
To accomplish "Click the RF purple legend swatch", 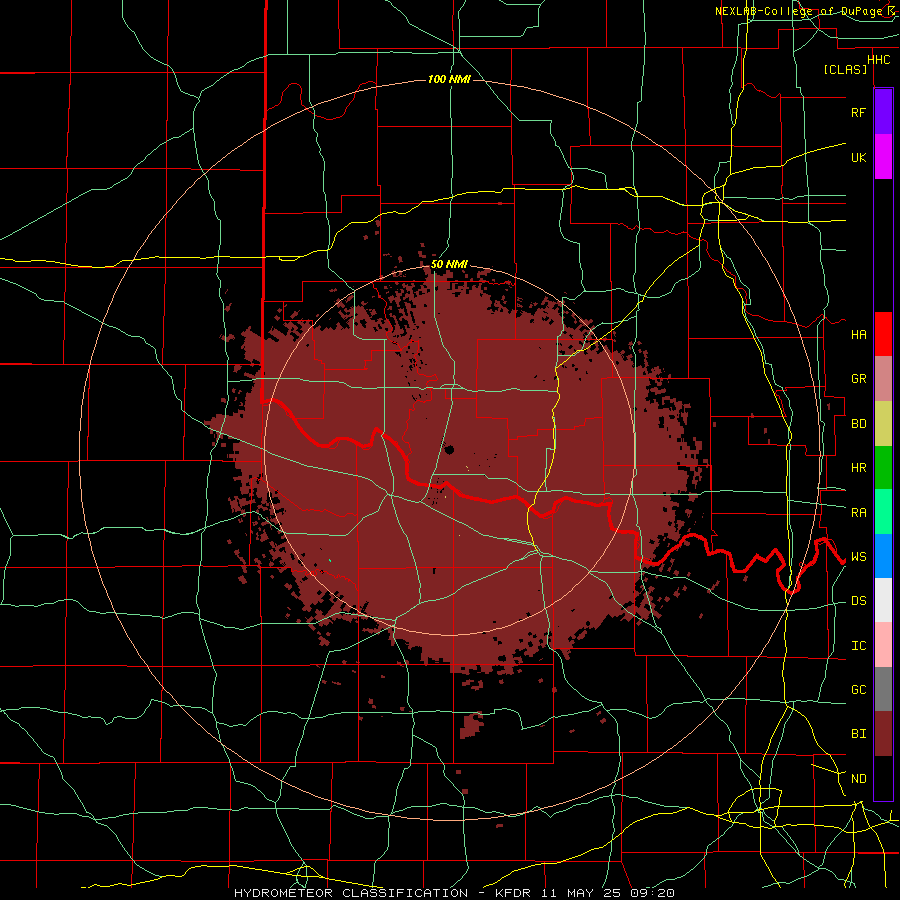I will coord(883,112).
